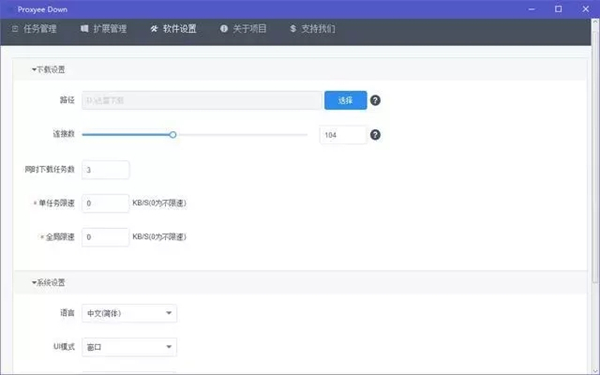Minimize the Proxyee Down window

532,9
